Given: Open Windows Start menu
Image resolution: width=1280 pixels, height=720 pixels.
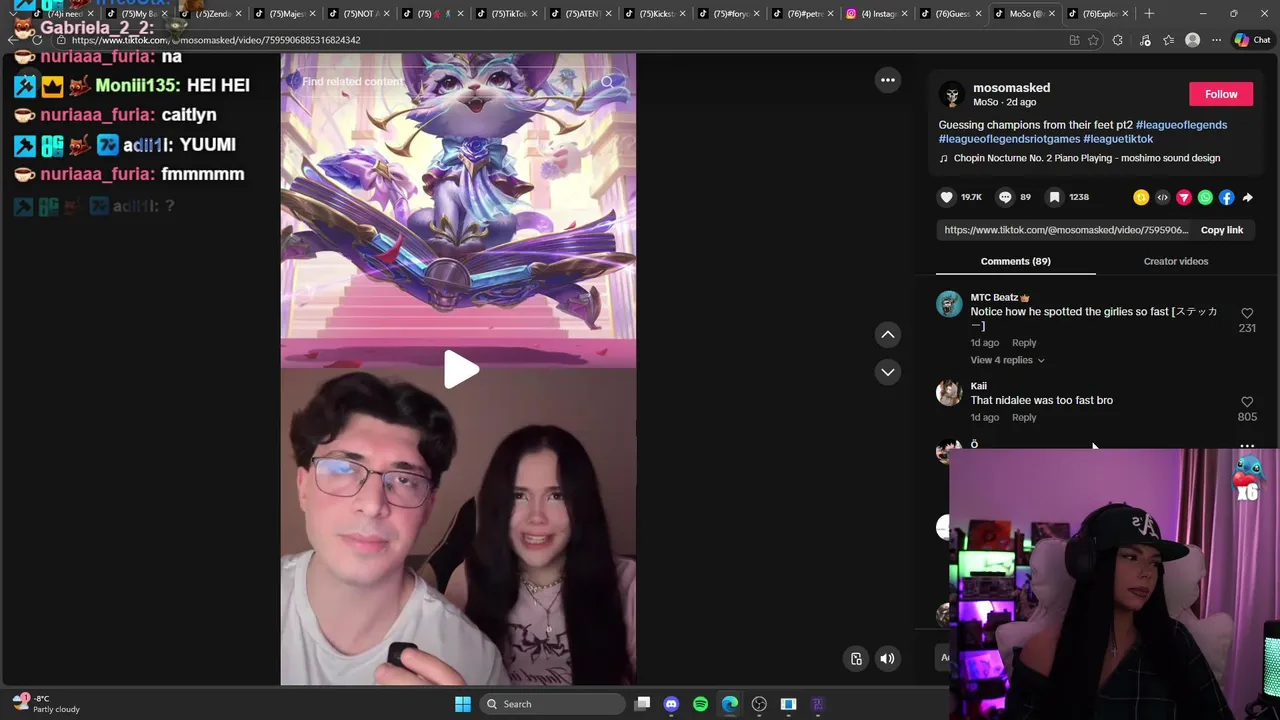Looking at the screenshot, I should point(463,704).
